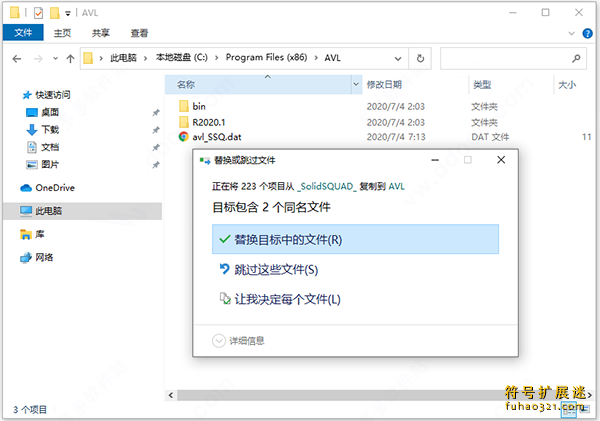This screenshot has height=421, width=600.
Task: Click the avl_SSQ.dat Chrome file icon
Action: pos(184,137)
